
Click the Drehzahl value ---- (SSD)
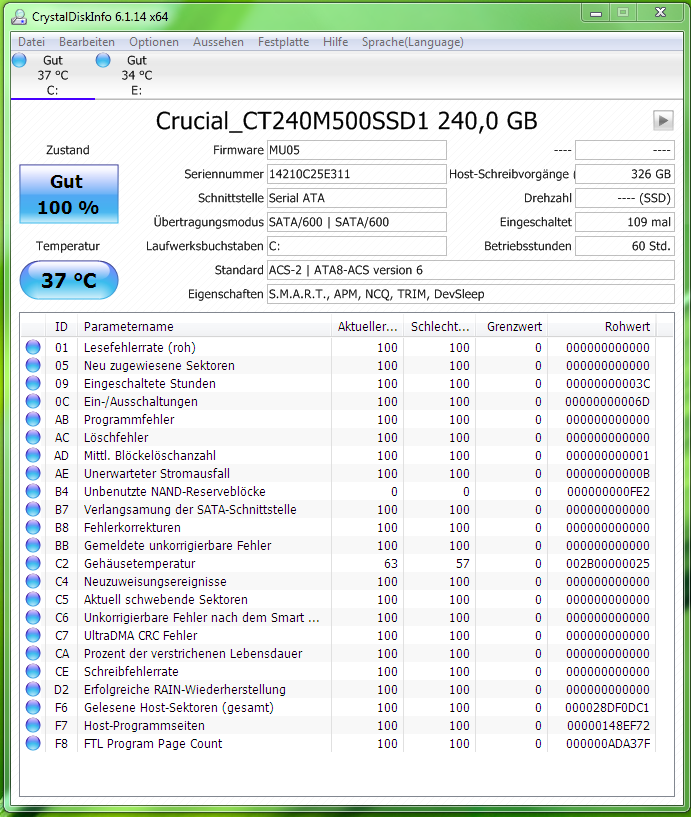[625, 198]
